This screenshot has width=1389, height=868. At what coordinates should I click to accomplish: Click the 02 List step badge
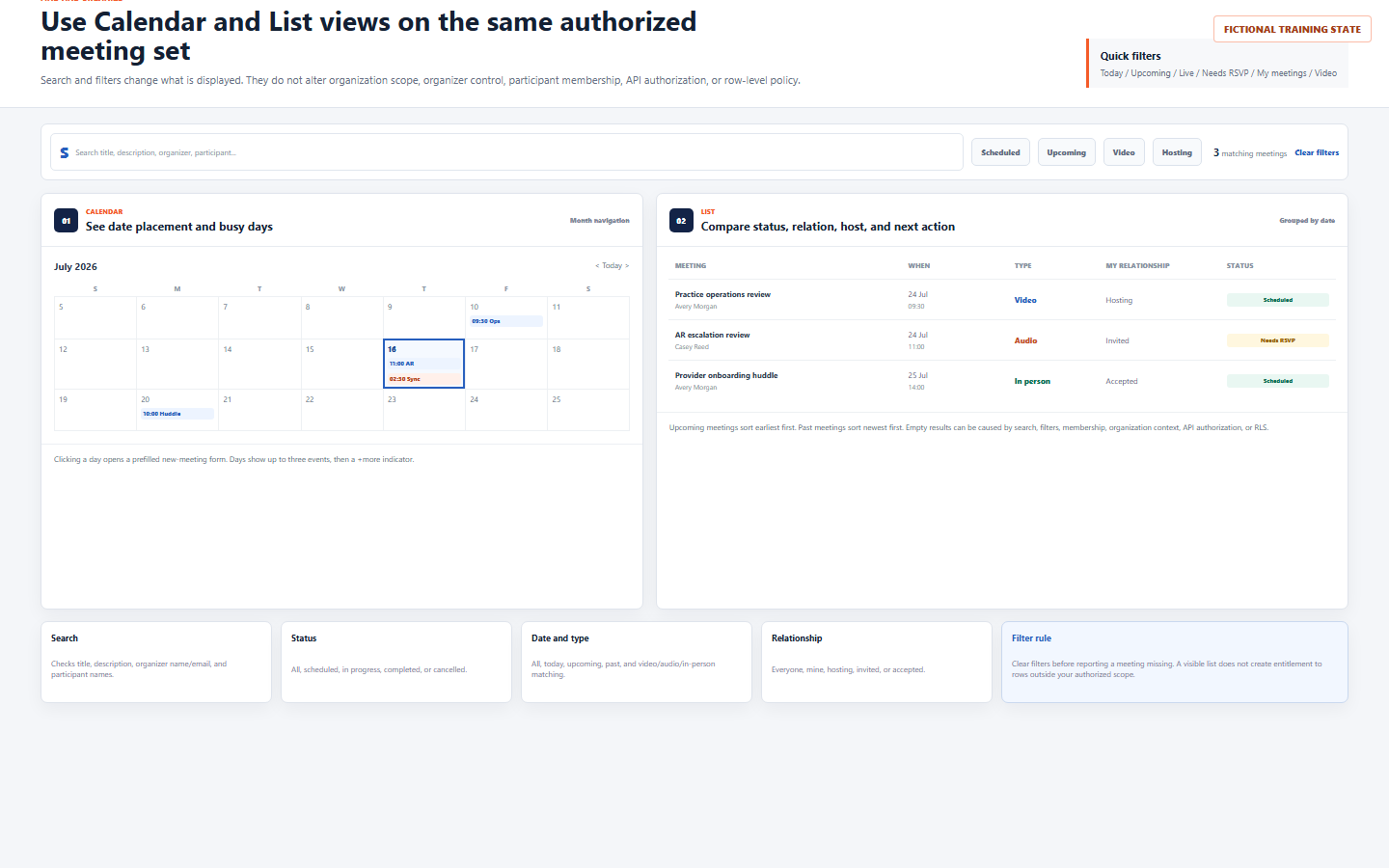point(681,221)
